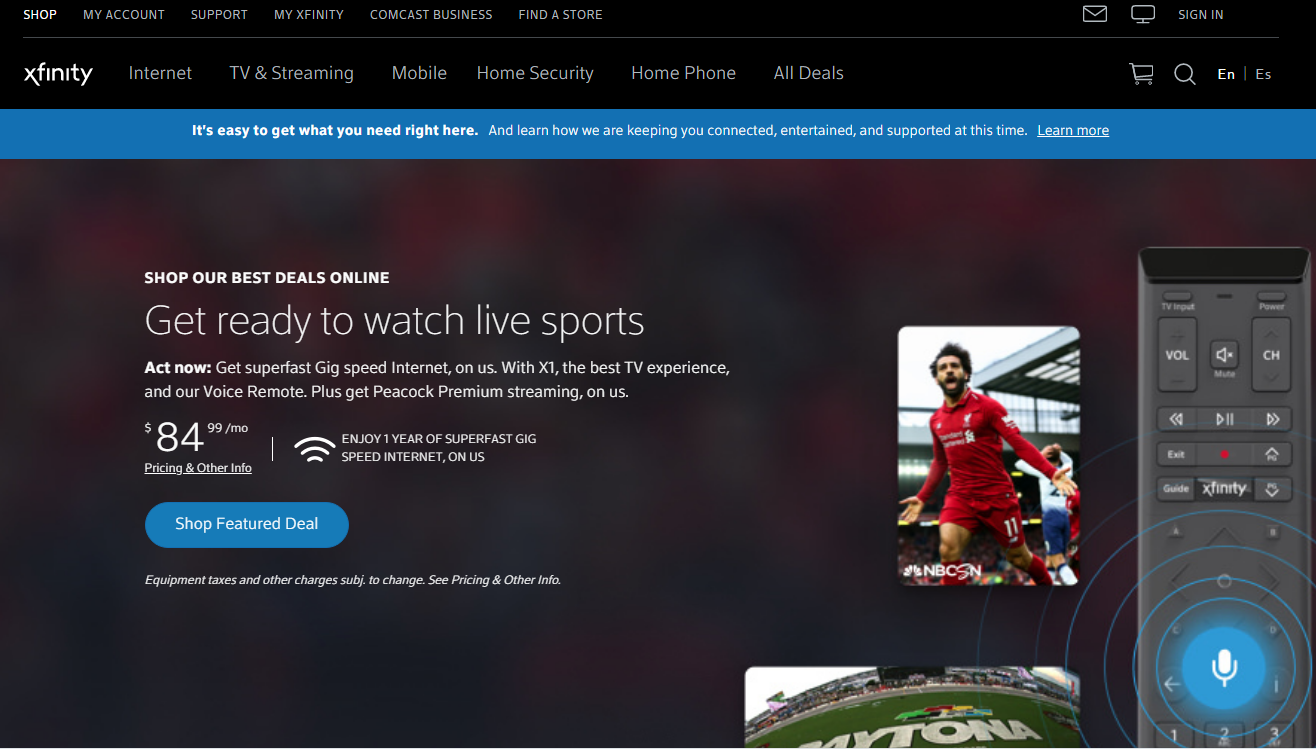The image size is (1316, 750).
Task: Open the Mobile navigation menu
Action: point(419,73)
